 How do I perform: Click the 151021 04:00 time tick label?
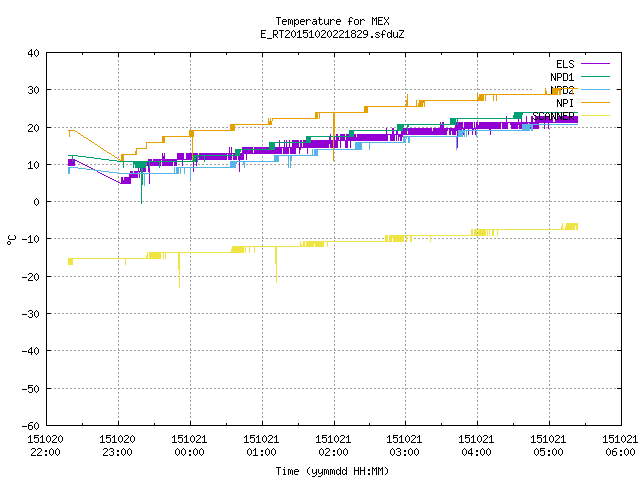pyautogui.click(x=476, y=446)
